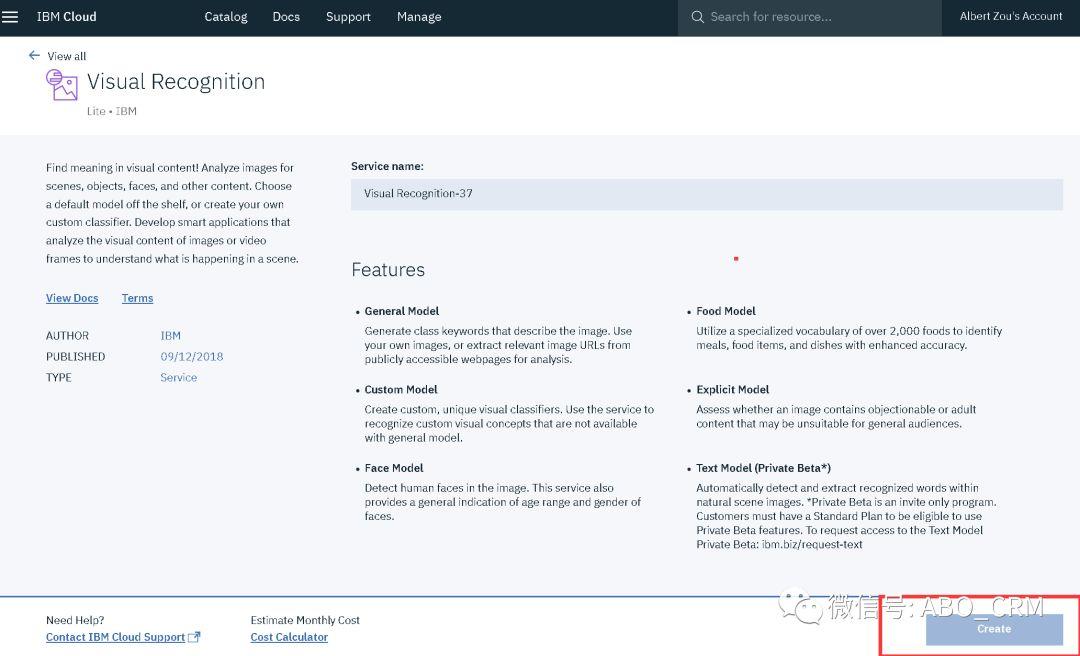Click the View all link
Viewport: 1080px width, 656px height.
(x=67, y=56)
